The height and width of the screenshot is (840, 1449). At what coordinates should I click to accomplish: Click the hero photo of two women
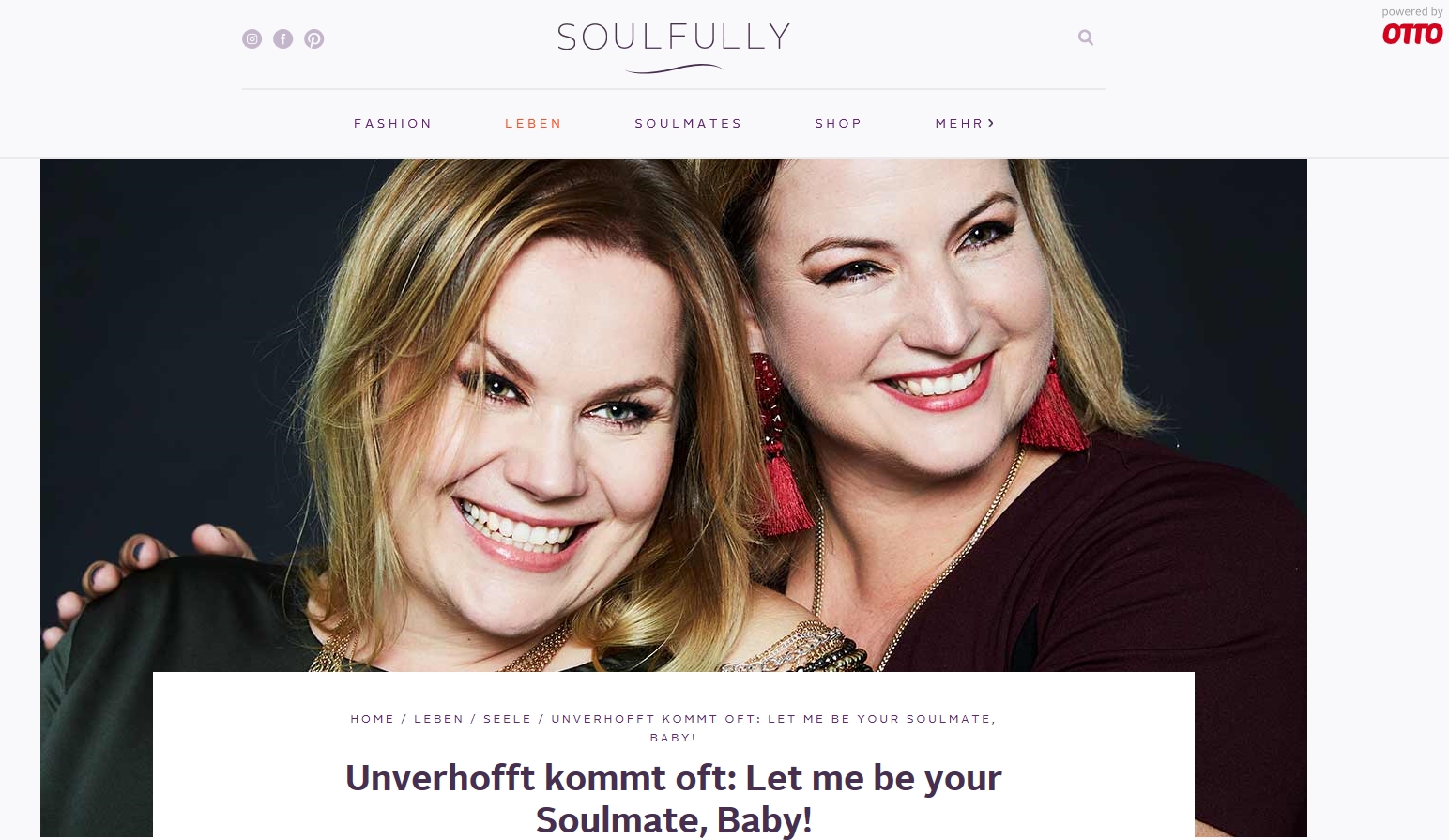click(674, 415)
